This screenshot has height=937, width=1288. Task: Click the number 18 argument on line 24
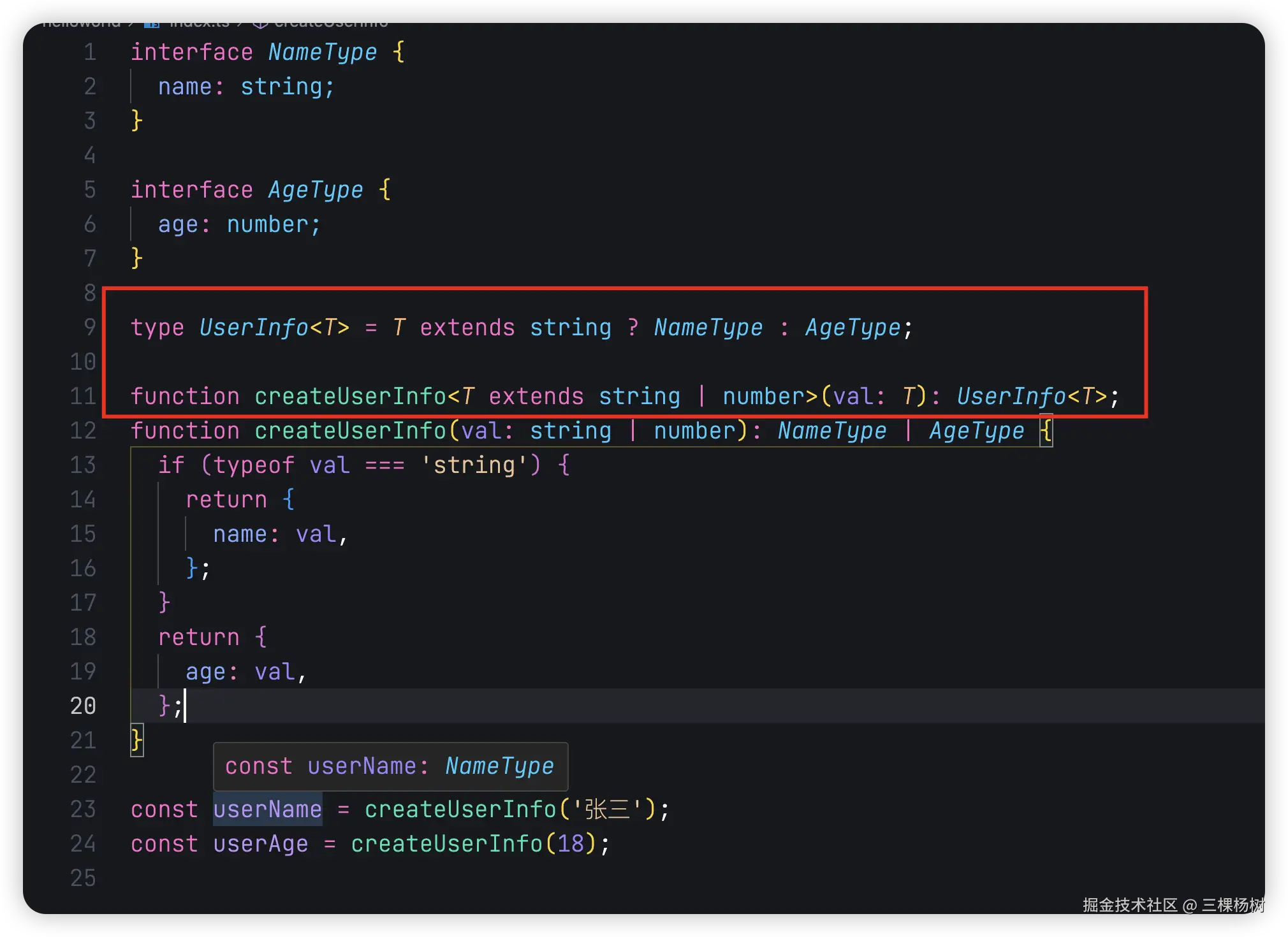point(571,843)
